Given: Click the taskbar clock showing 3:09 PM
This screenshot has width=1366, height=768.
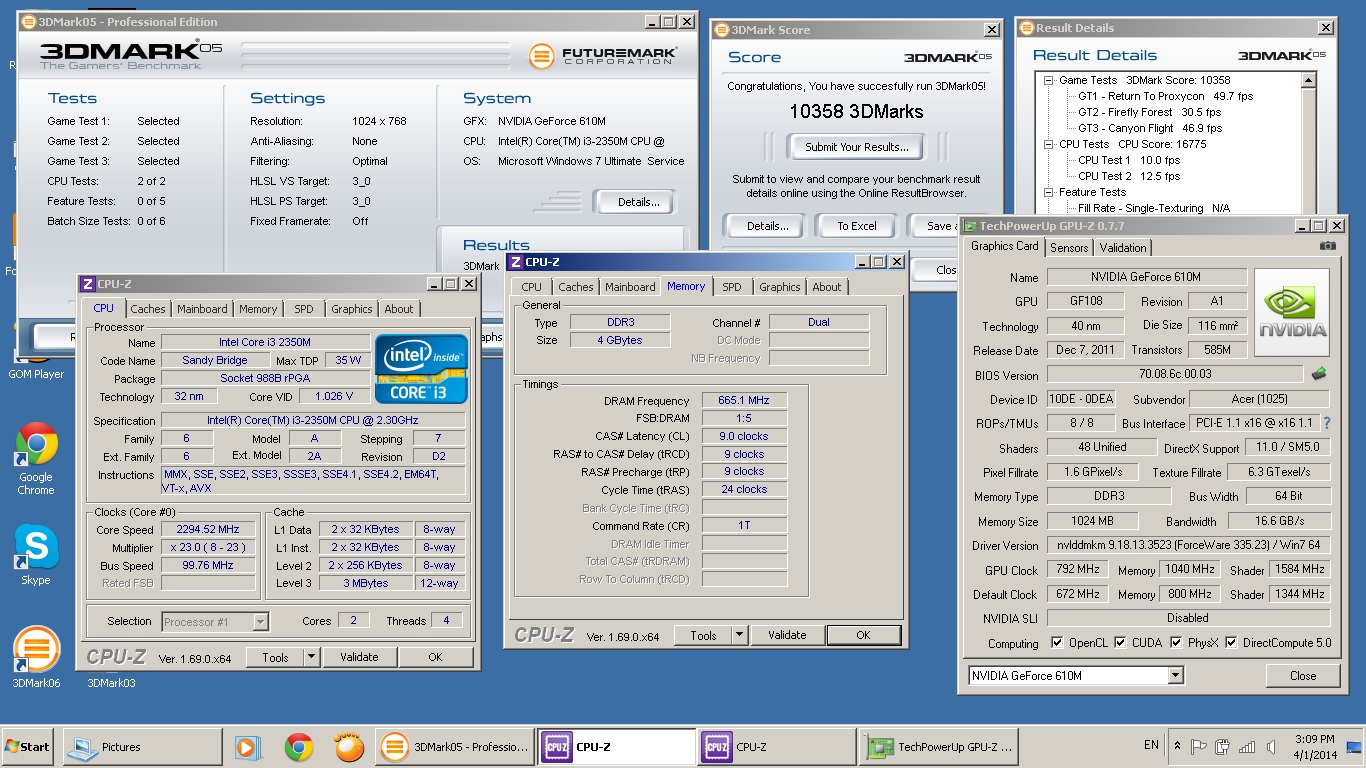Looking at the screenshot, I should coord(1316,746).
